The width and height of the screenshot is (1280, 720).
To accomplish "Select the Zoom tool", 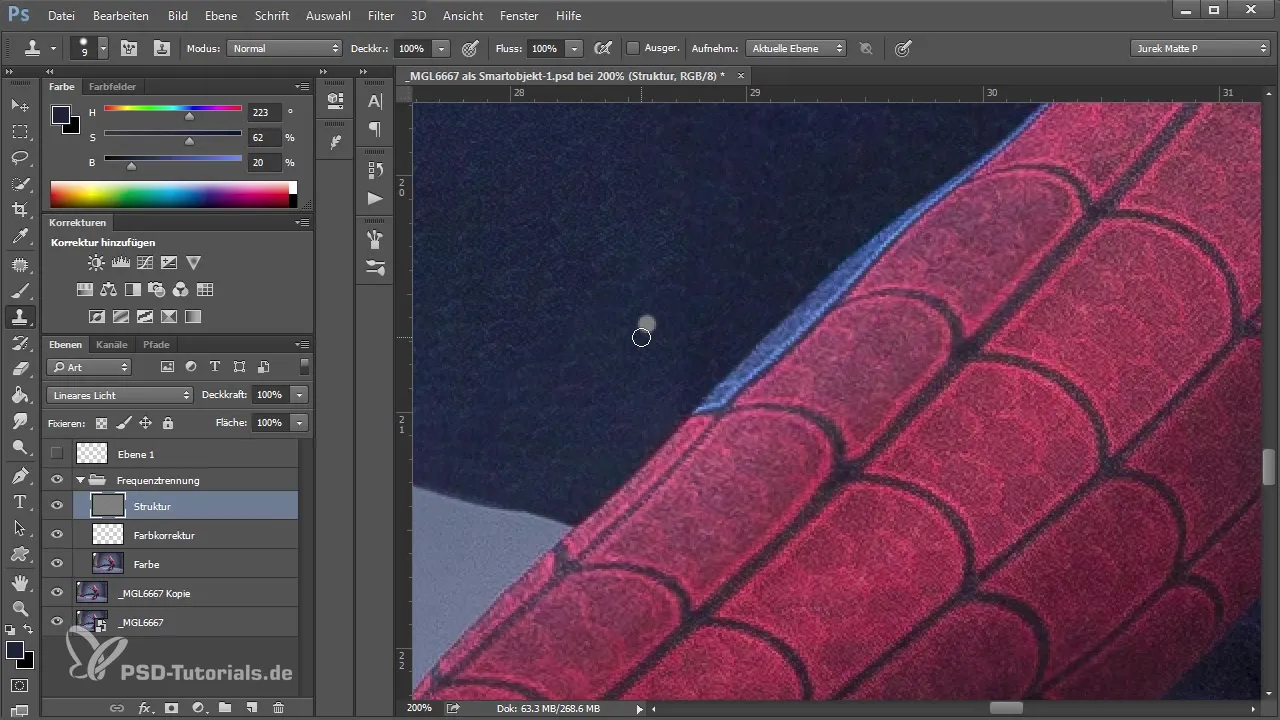I will click(x=19, y=608).
